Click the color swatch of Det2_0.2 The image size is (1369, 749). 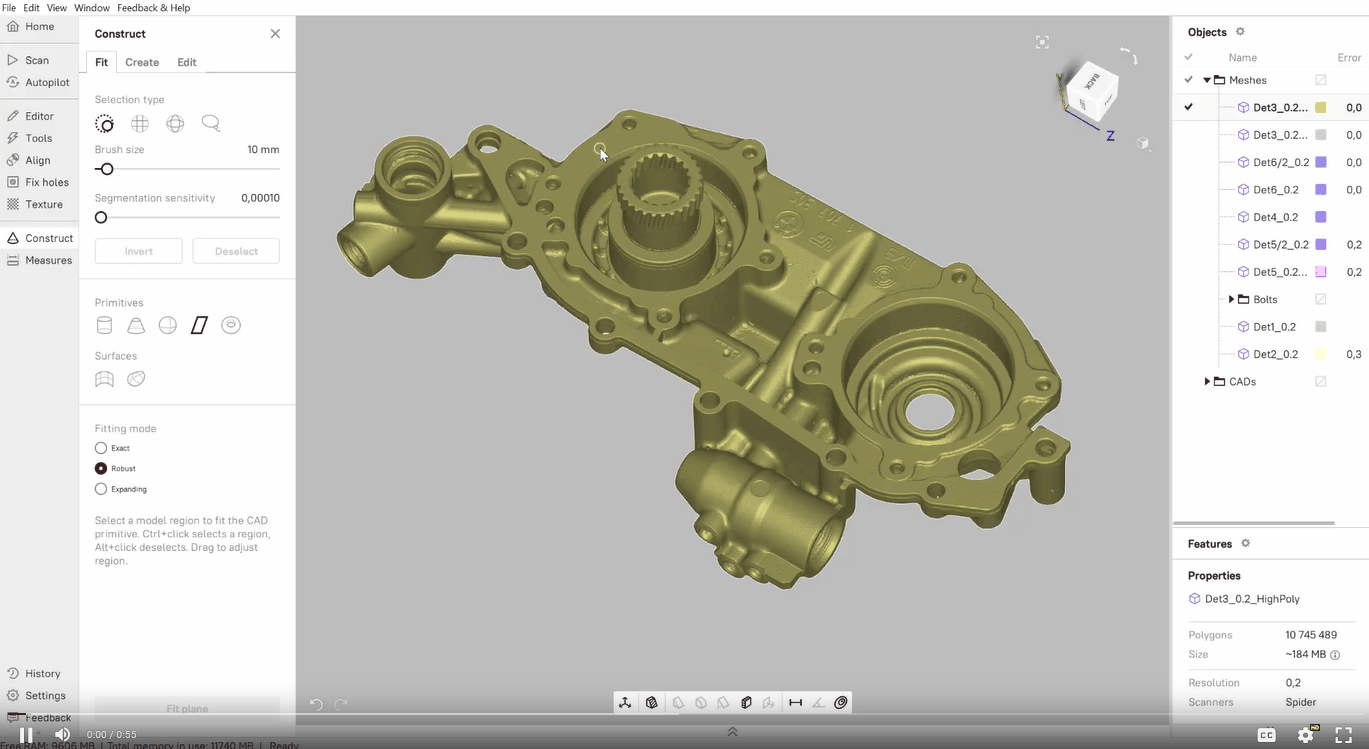[x=1320, y=354]
